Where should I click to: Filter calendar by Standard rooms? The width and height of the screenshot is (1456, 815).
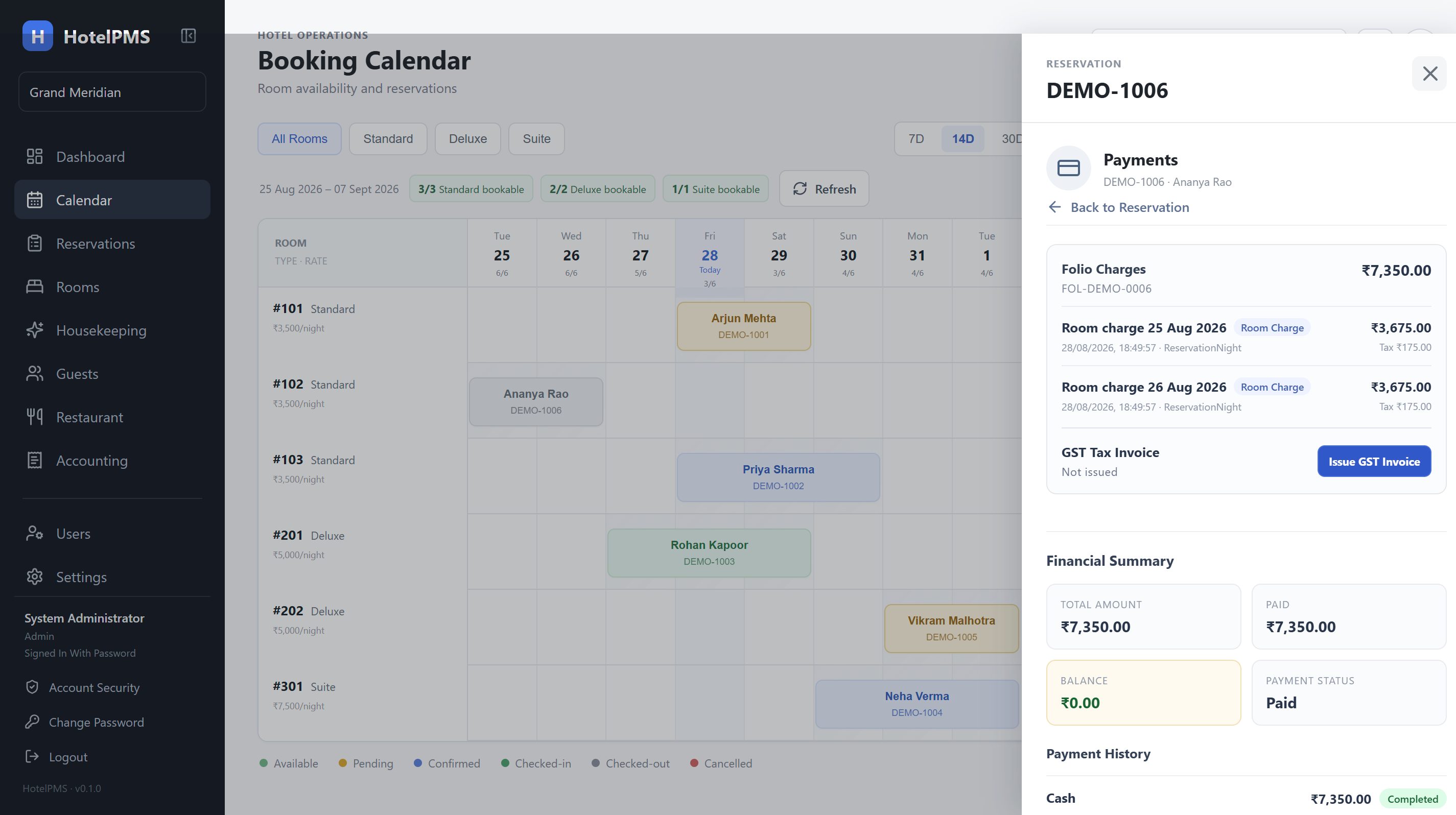point(388,139)
